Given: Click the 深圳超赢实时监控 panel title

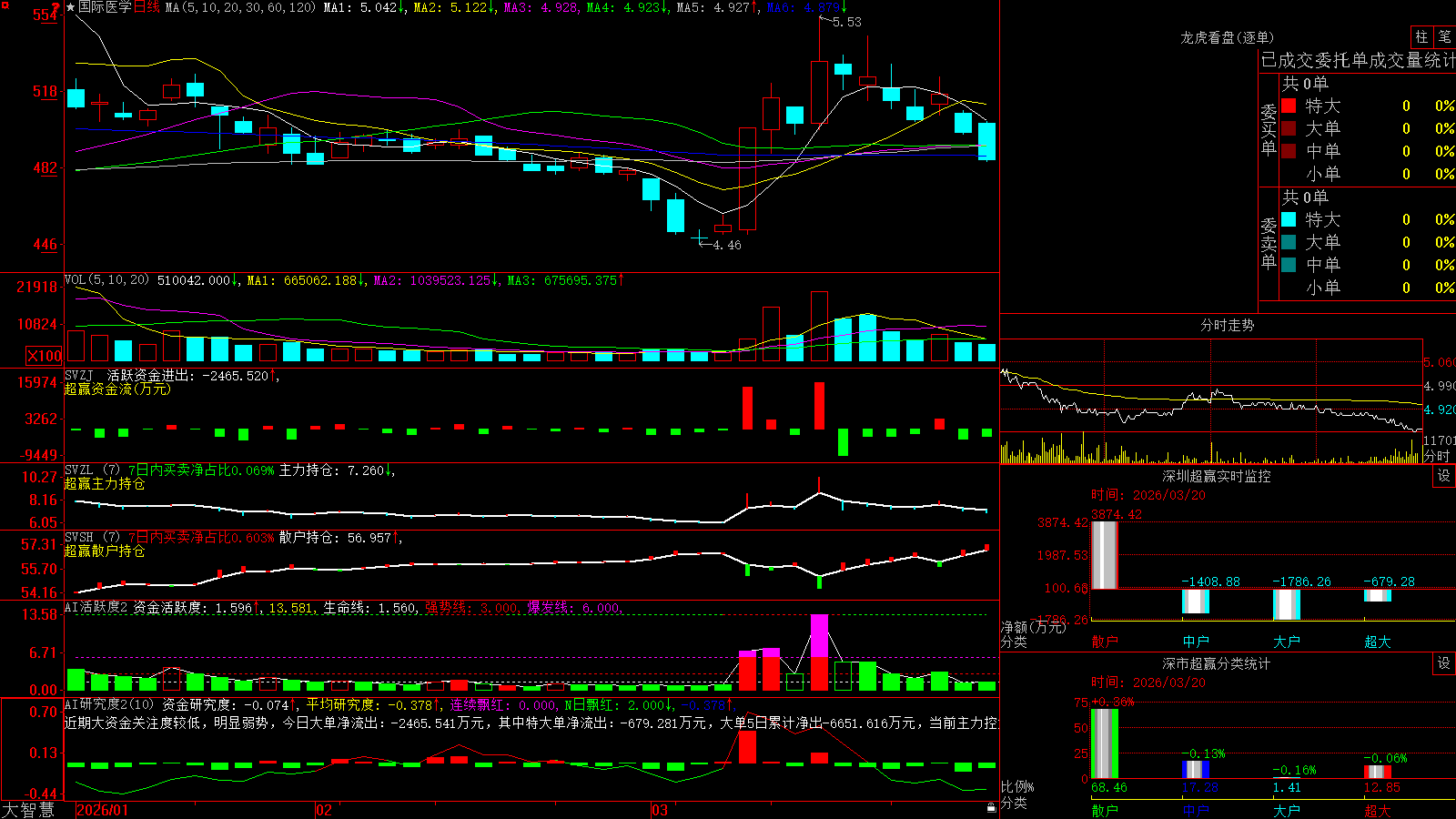Looking at the screenshot, I should point(1216,476).
